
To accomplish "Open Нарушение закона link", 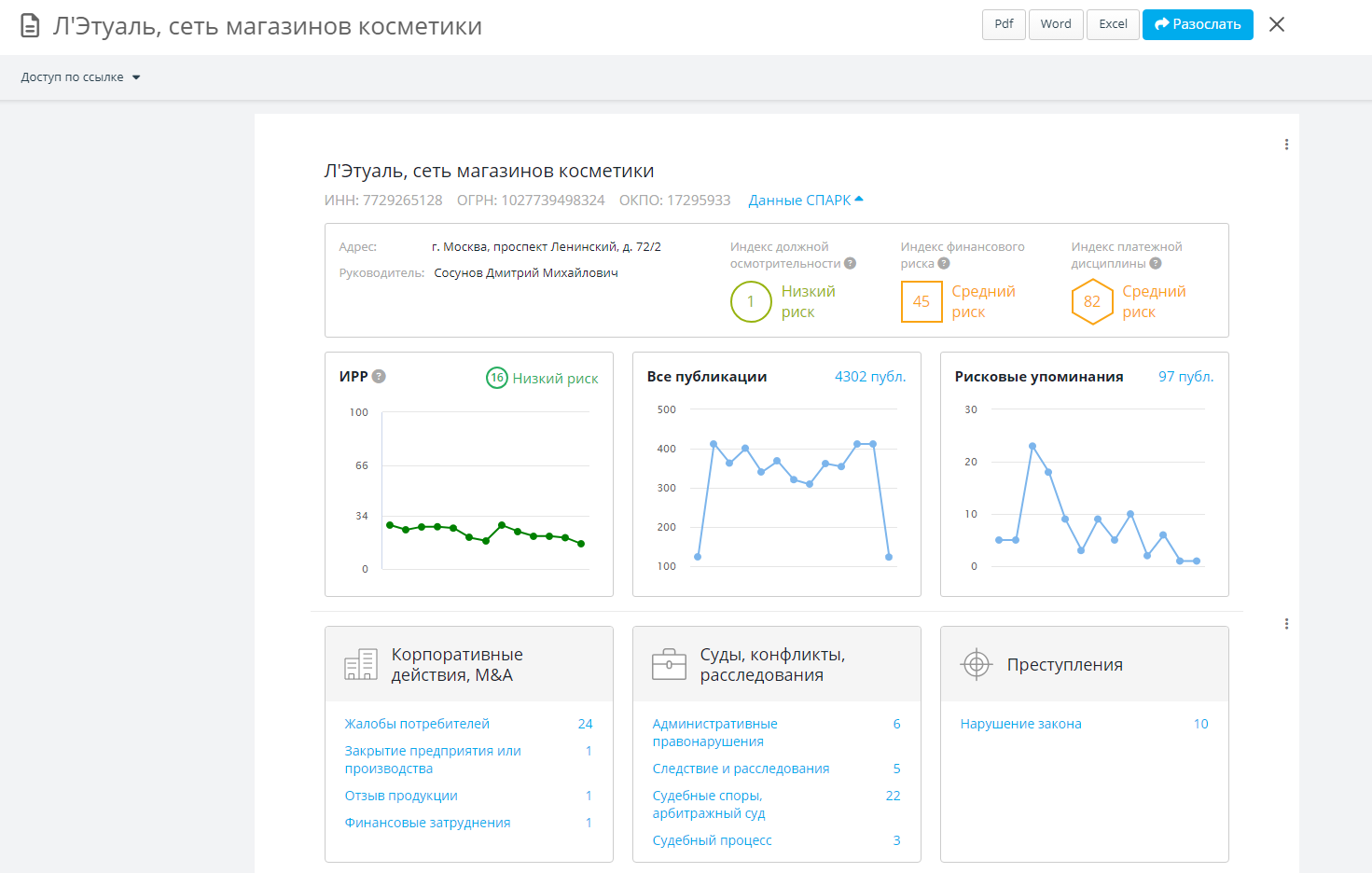I will [1020, 724].
